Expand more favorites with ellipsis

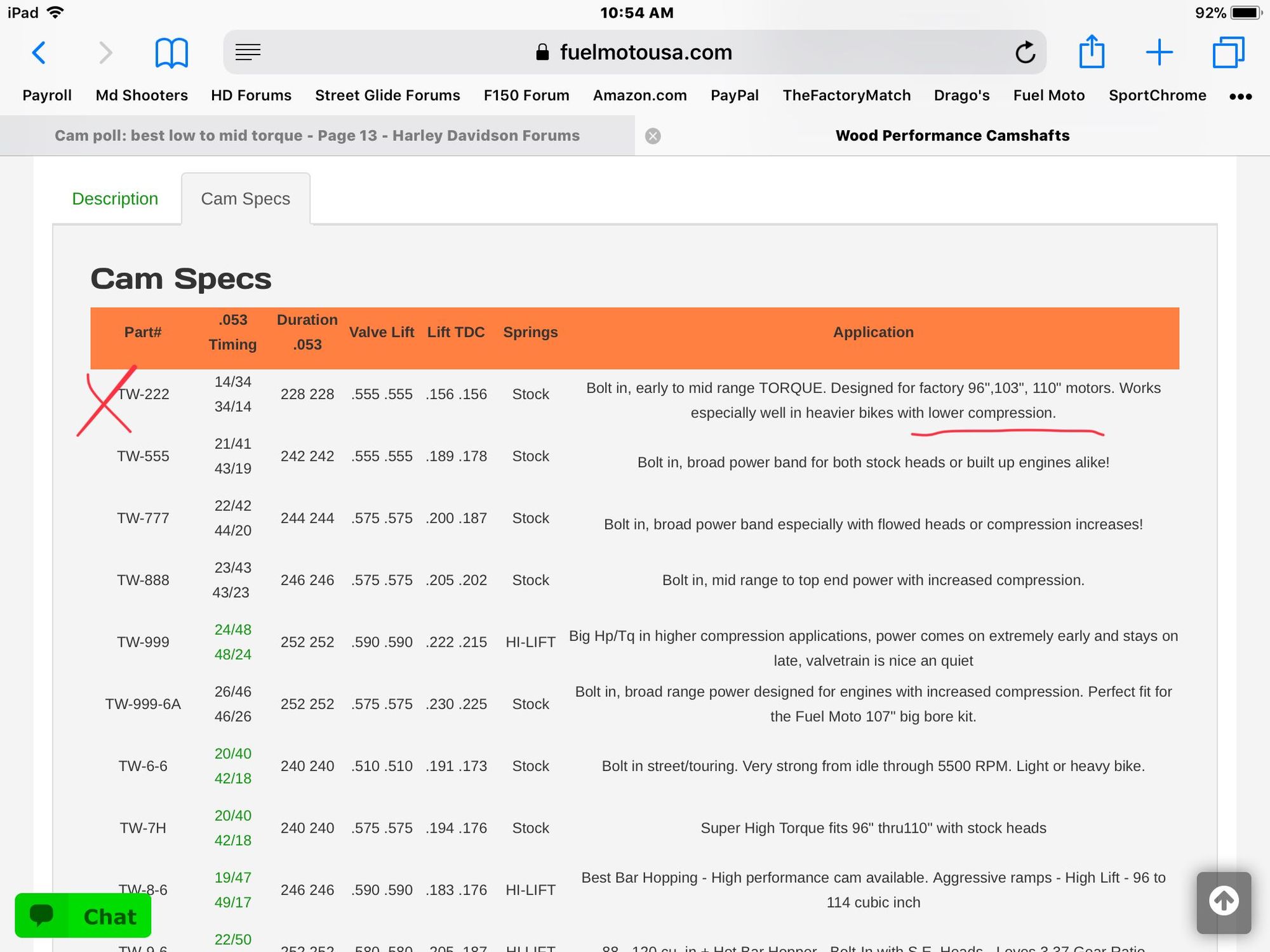coord(1240,96)
